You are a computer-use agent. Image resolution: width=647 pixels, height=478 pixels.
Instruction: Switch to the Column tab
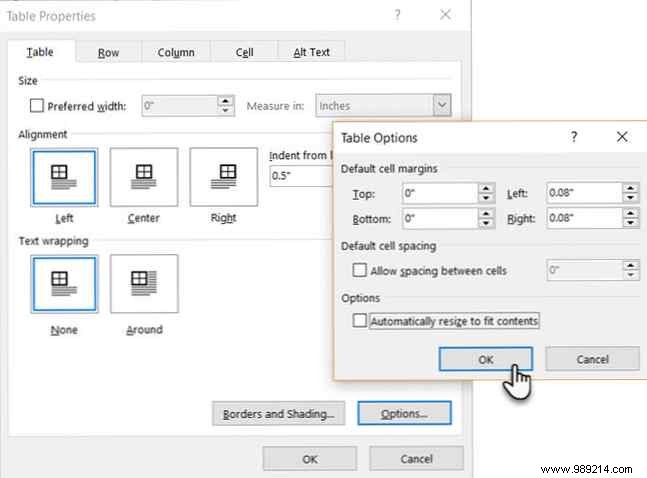point(176,52)
